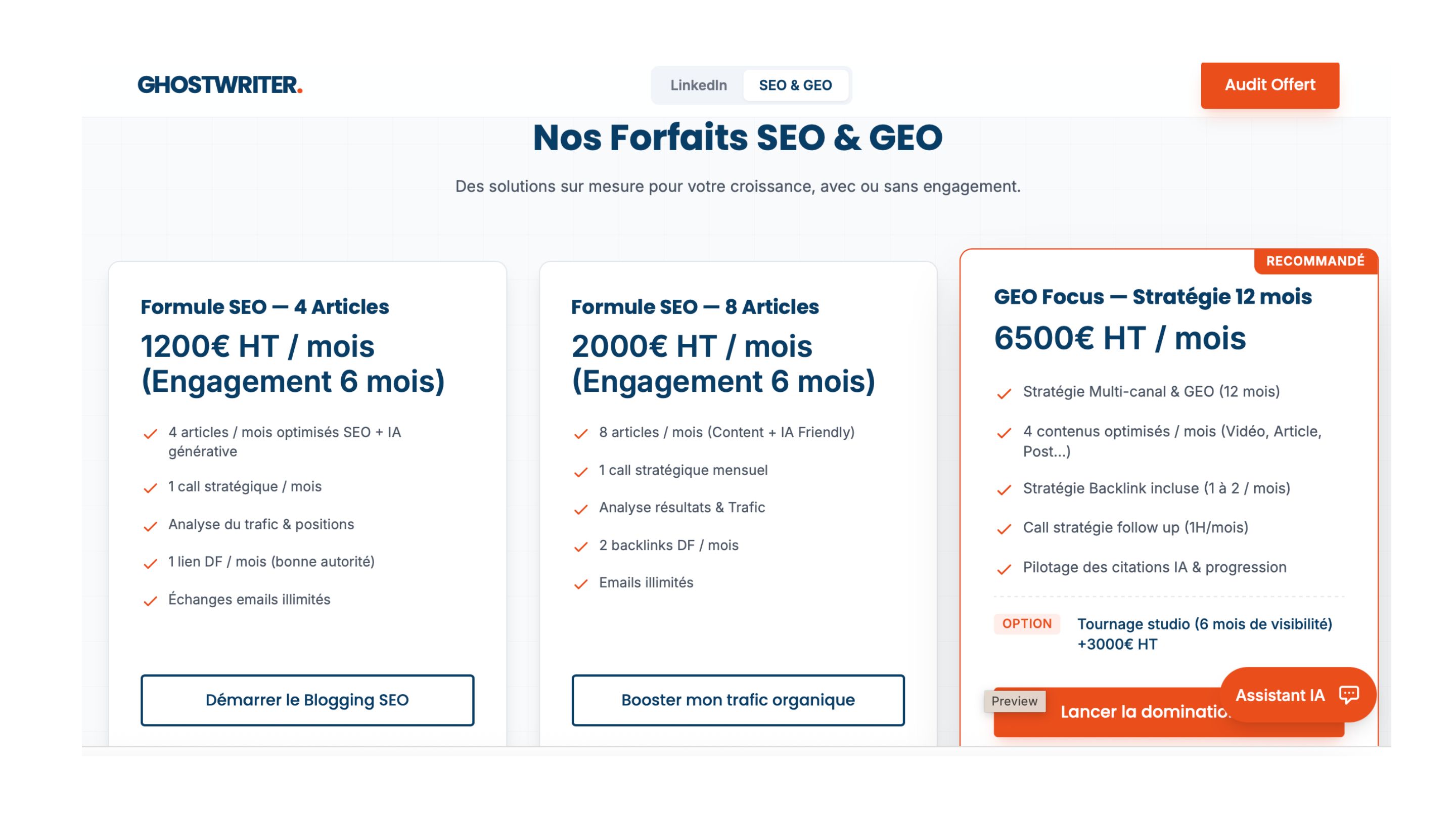Click the Preview badge
Image resolution: width=1456 pixels, height=819 pixels.
1014,701
